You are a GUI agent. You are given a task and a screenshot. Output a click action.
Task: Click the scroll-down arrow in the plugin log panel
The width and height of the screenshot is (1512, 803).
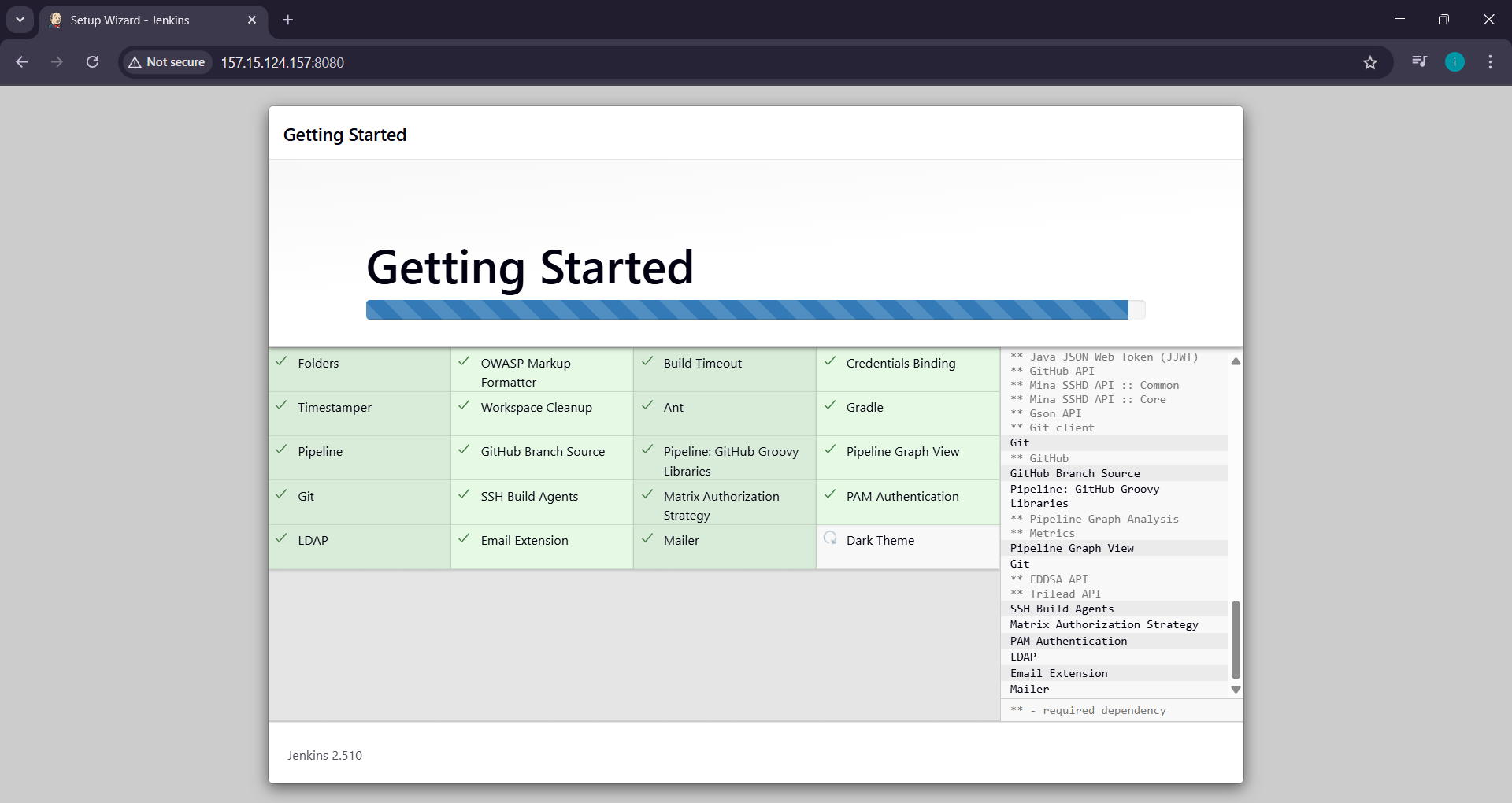tap(1235, 689)
